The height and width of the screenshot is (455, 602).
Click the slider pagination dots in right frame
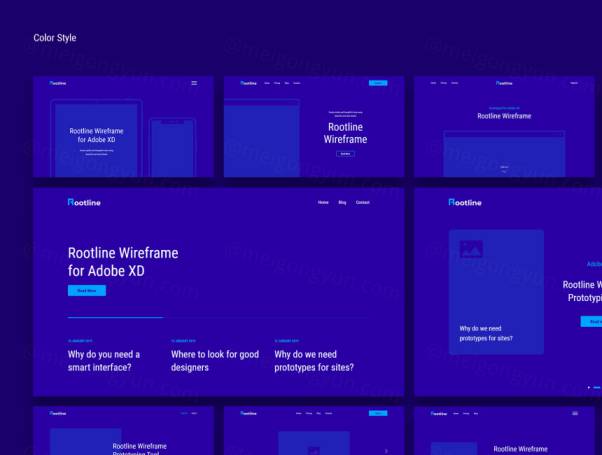[594, 387]
